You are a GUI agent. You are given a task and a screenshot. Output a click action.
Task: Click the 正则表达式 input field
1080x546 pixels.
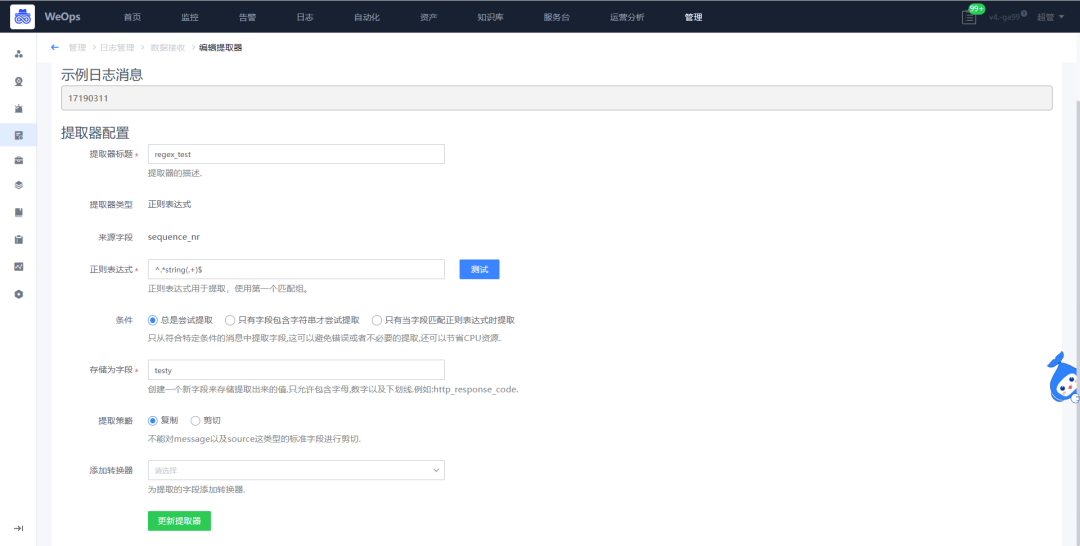coord(296,269)
